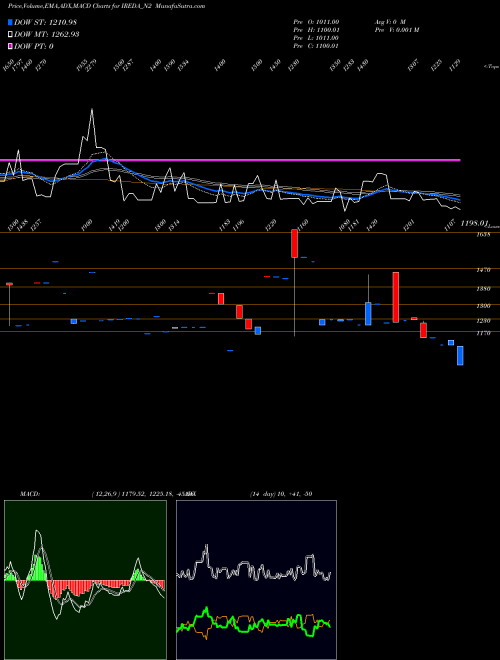The width and height of the screenshot is (500, 660).
Task: Click the '2279' top price label
Action: [x=91, y=65]
